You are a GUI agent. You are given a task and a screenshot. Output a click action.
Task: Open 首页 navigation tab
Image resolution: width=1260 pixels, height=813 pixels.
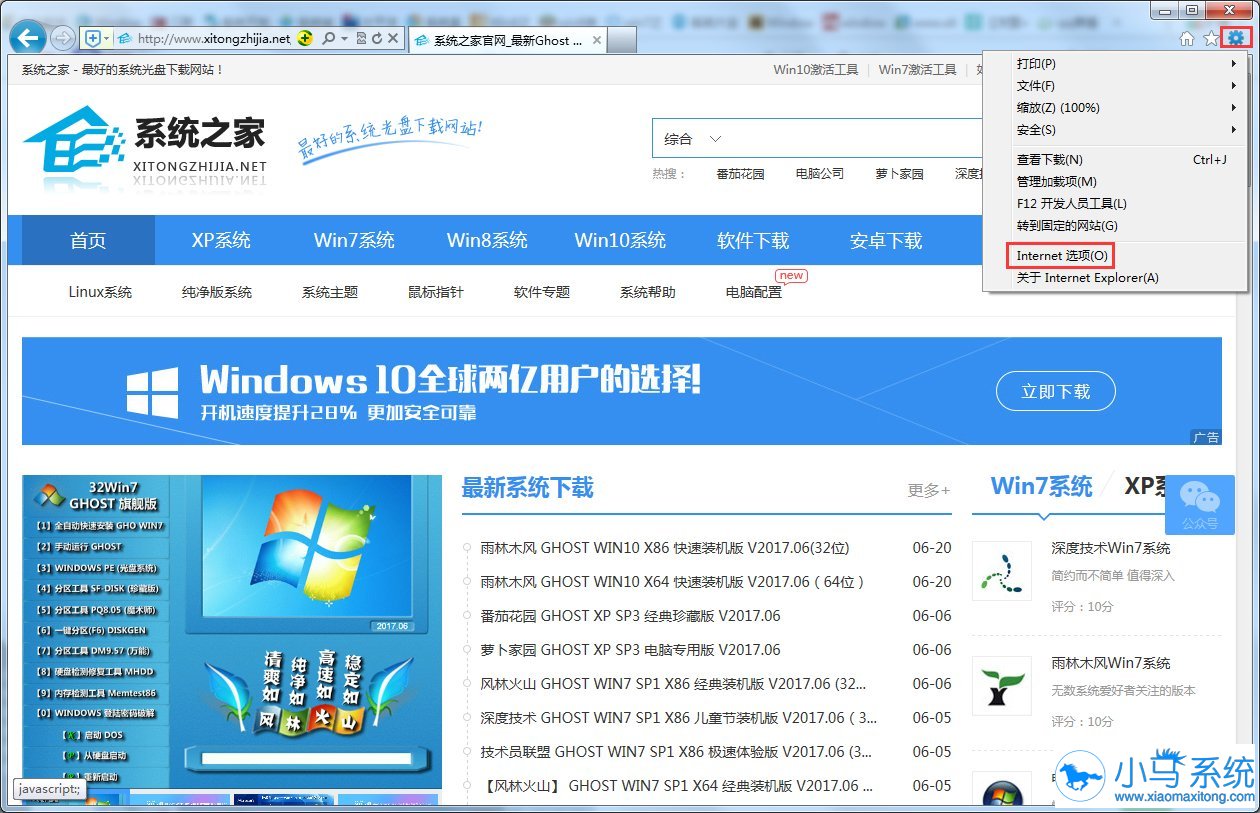click(x=88, y=241)
